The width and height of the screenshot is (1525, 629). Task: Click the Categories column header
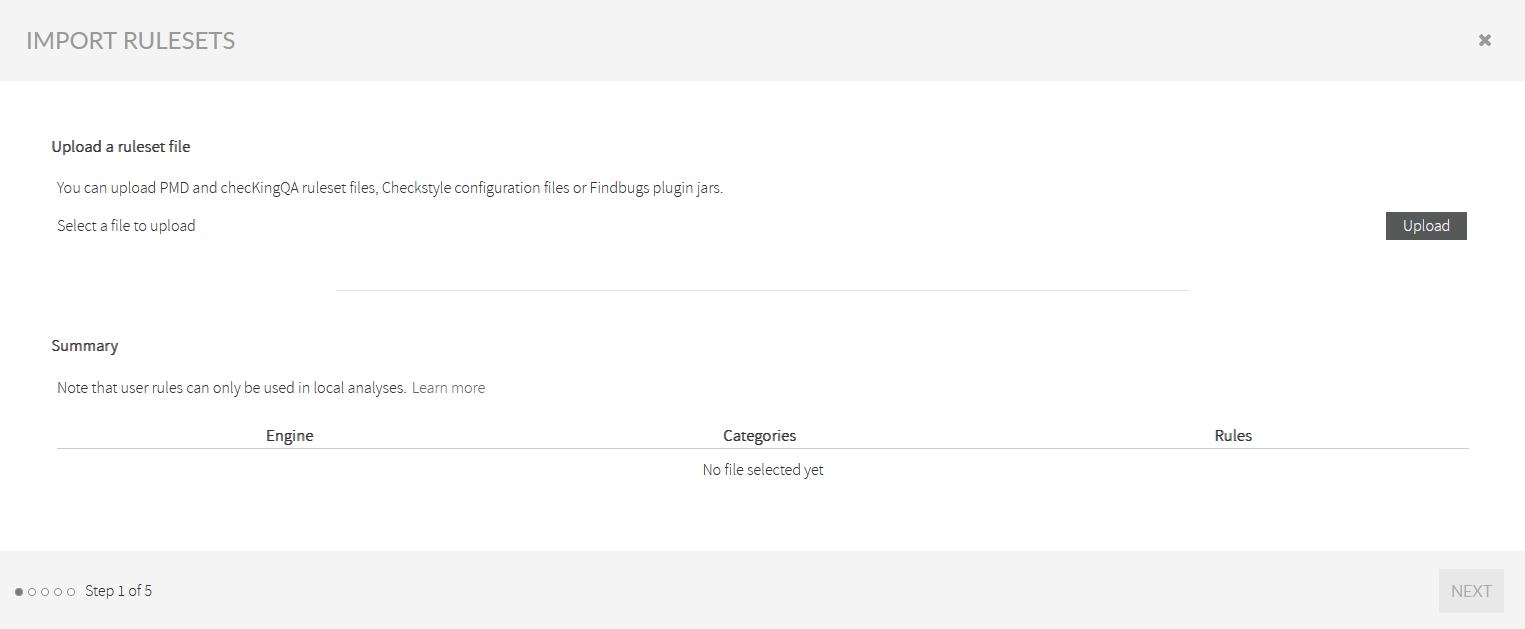click(x=759, y=435)
